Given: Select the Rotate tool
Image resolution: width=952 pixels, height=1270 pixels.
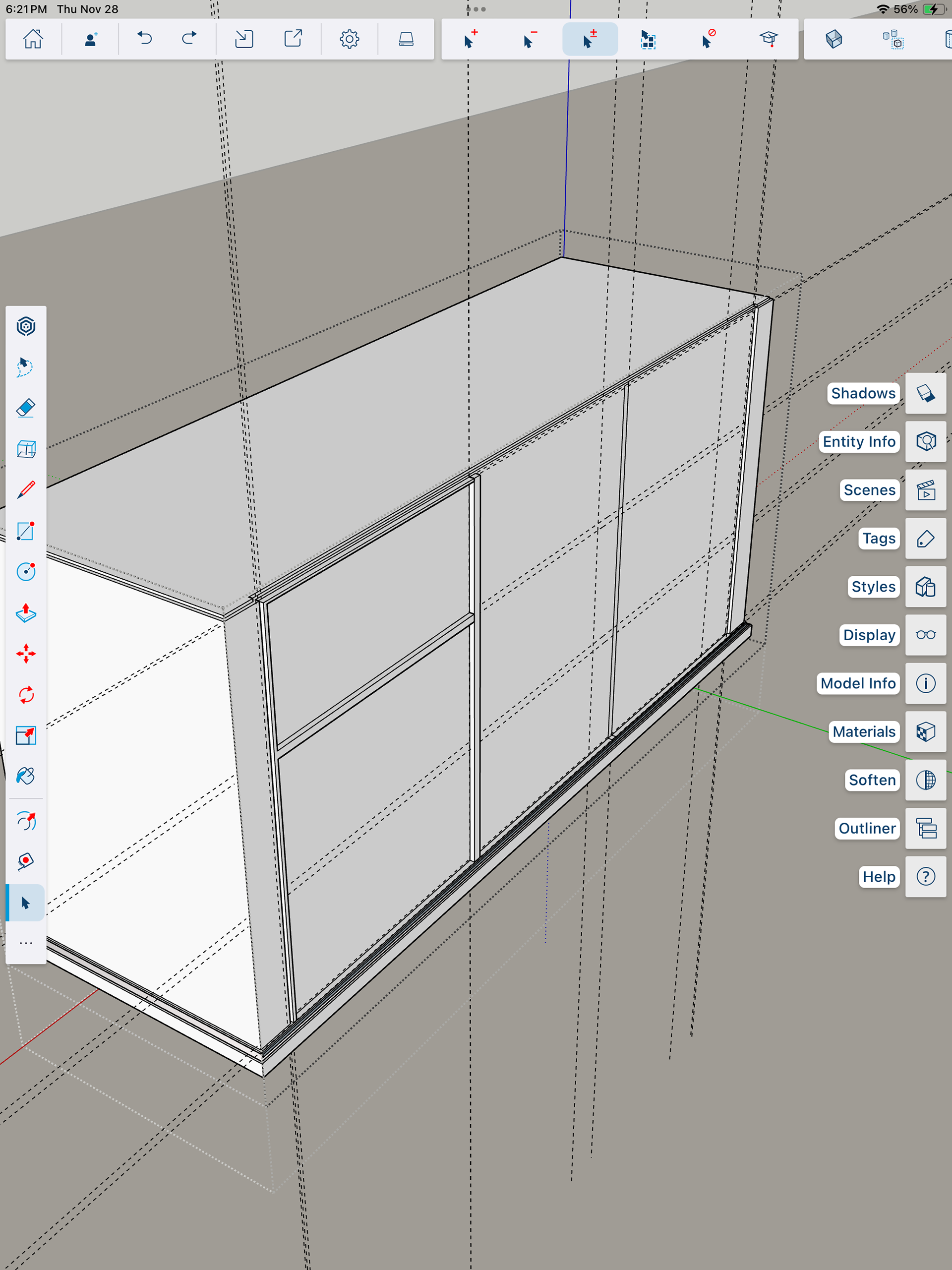Looking at the screenshot, I should [26, 695].
